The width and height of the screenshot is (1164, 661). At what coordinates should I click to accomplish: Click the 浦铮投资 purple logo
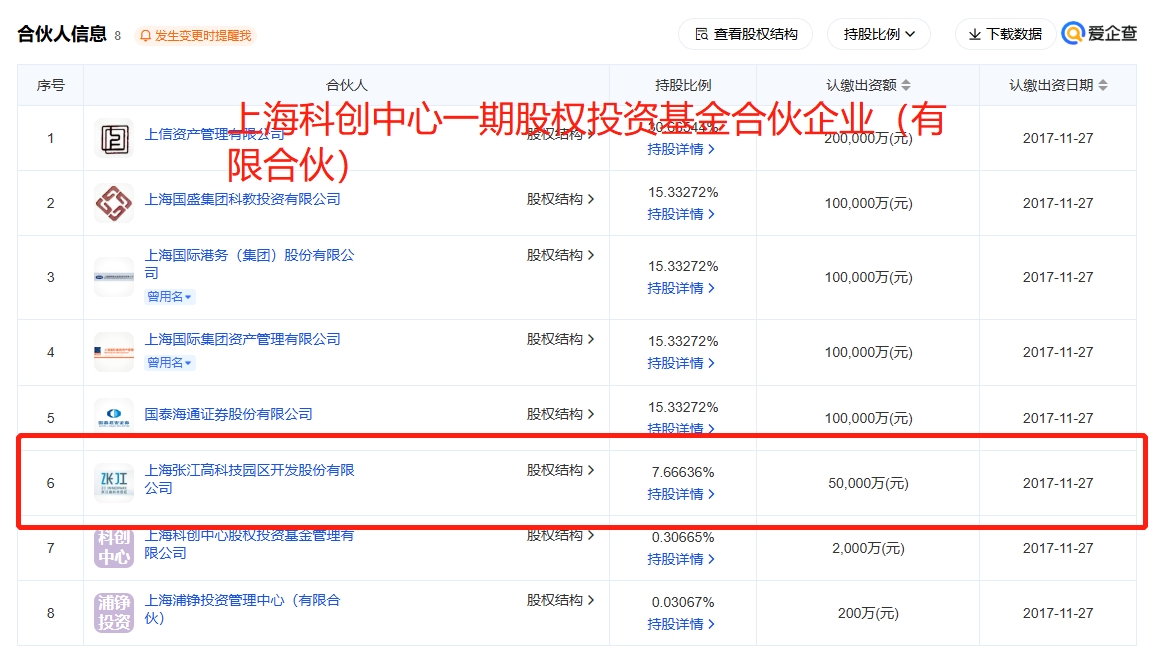coord(114,613)
